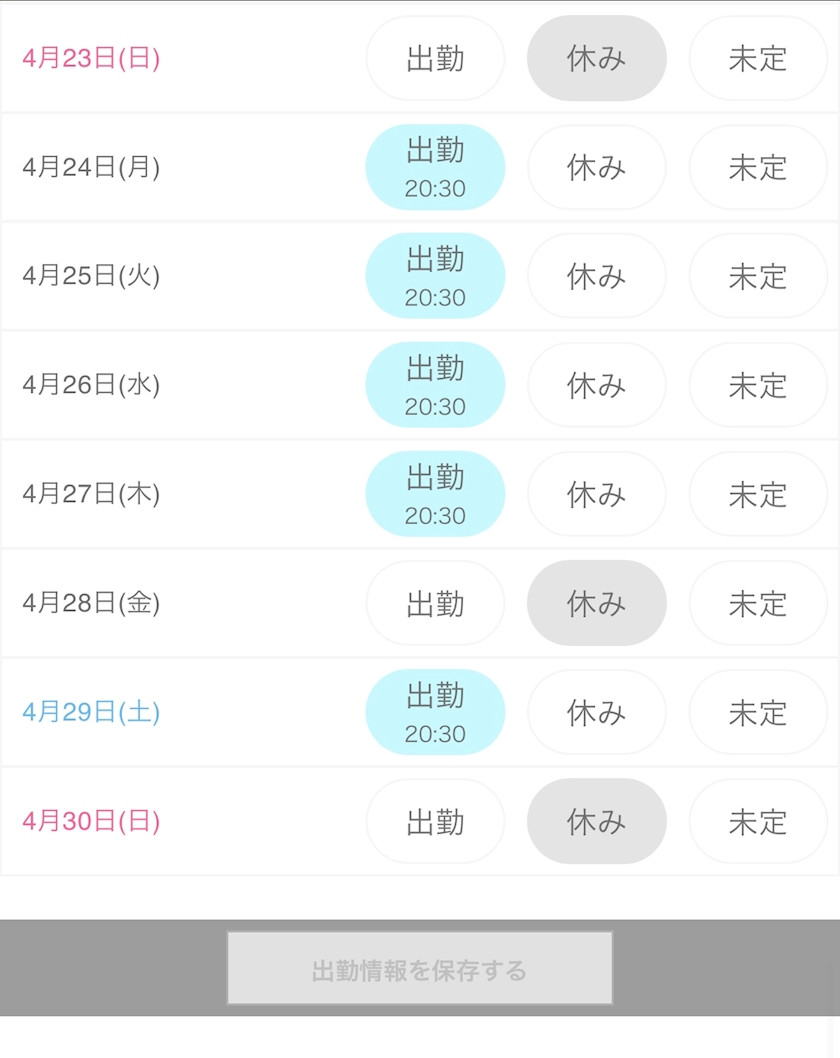Mark April 30 as 未定
Image resolution: width=840 pixels, height=1058 pixels.
tap(758, 822)
